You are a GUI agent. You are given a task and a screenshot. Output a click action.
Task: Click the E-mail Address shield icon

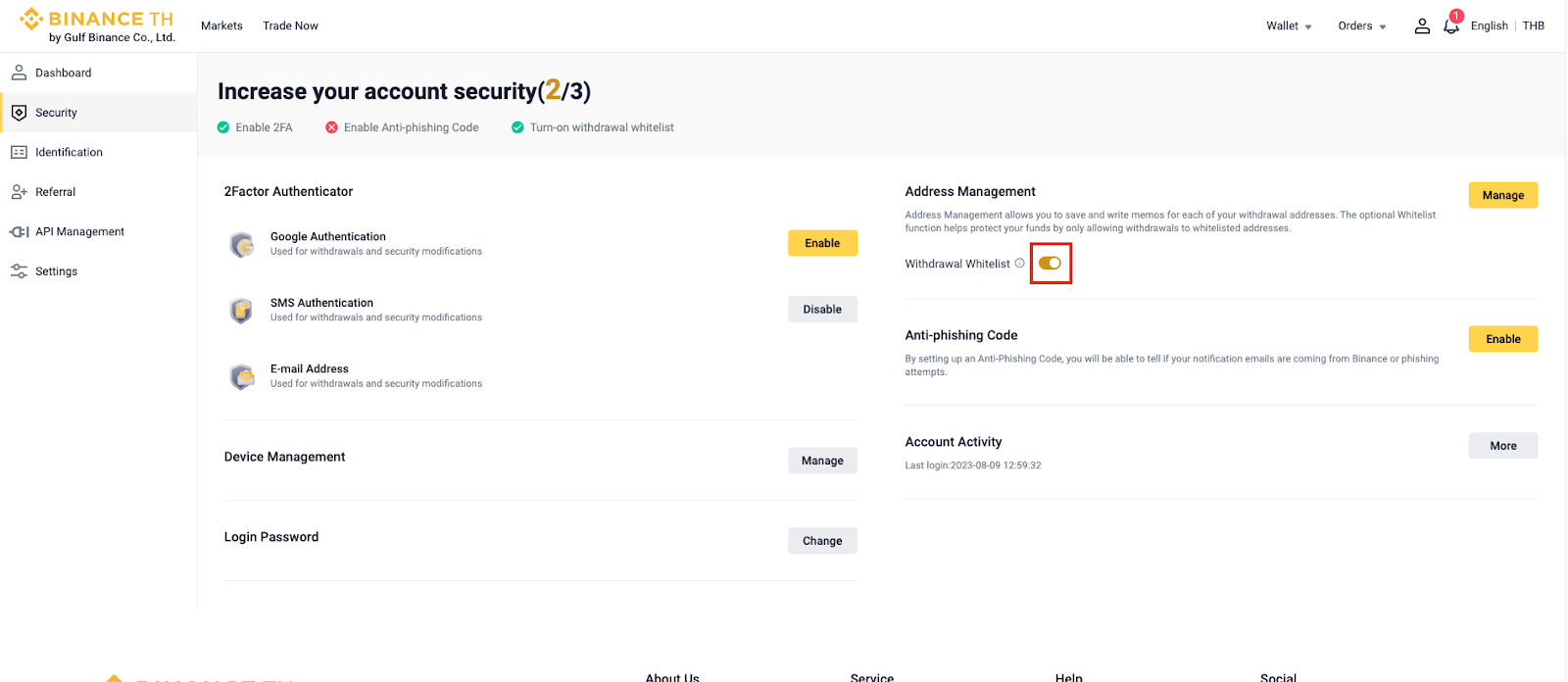click(x=242, y=376)
